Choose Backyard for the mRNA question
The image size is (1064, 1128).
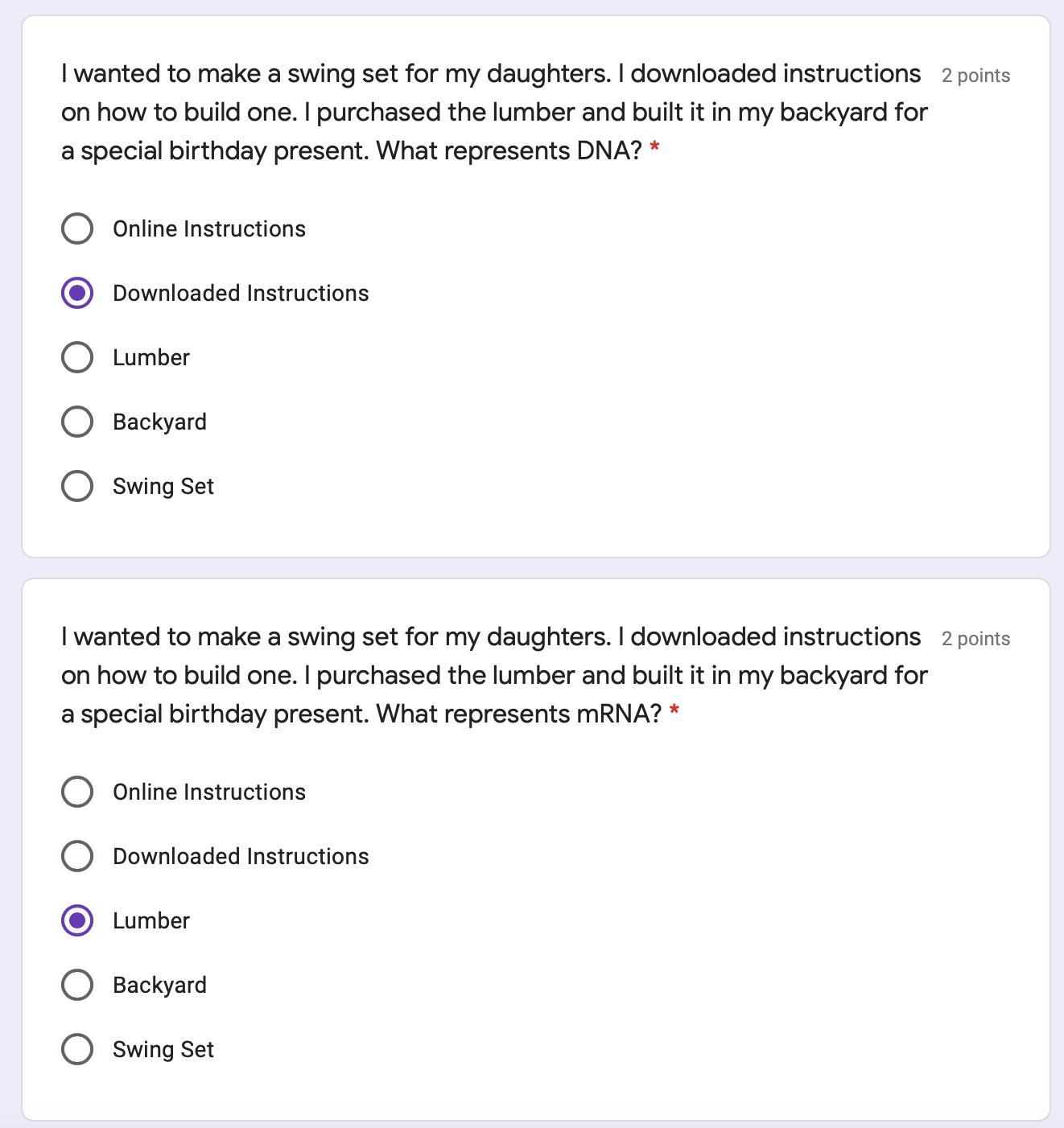(x=77, y=985)
